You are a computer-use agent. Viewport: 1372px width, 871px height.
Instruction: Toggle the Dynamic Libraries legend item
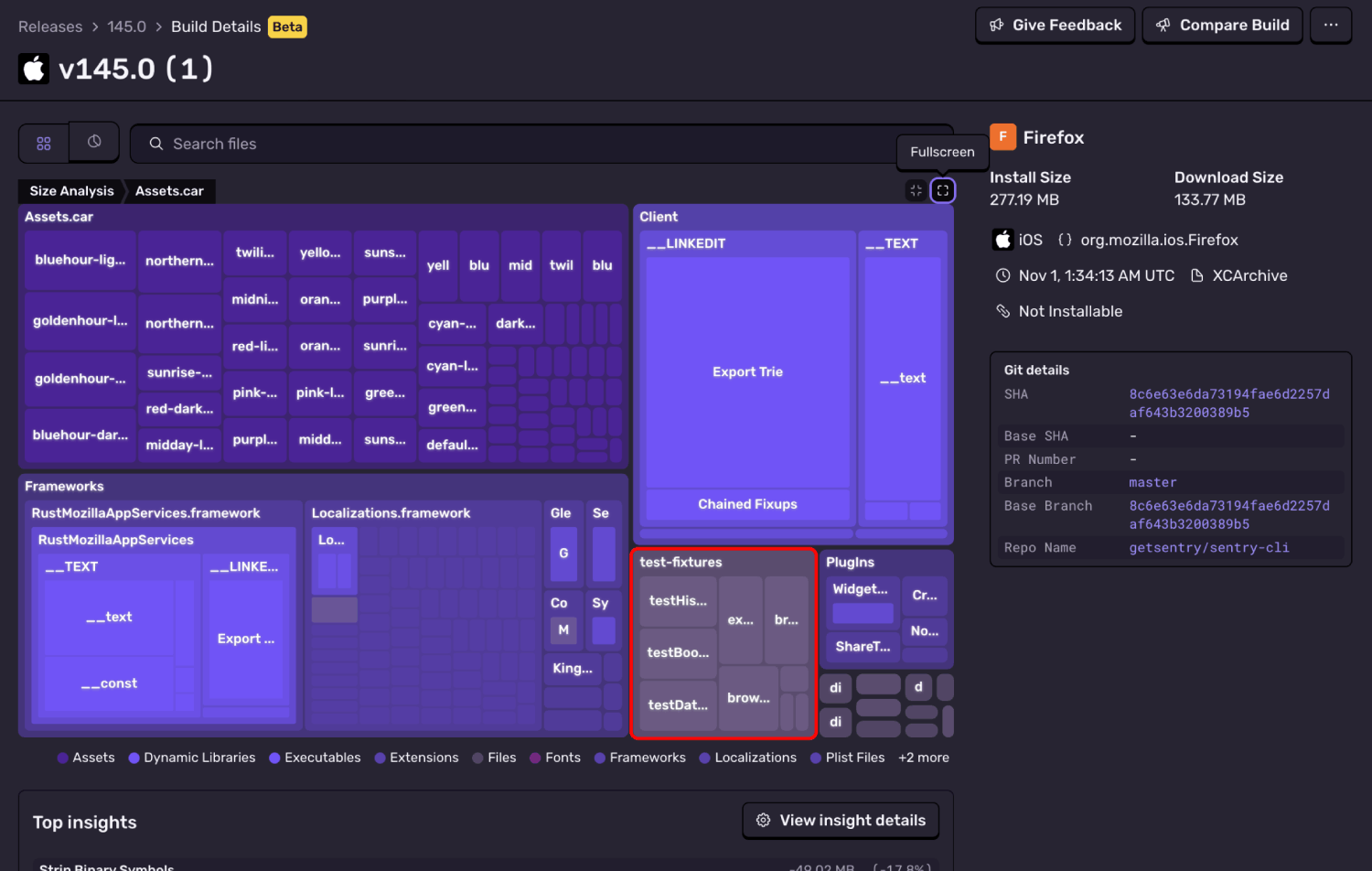pyautogui.click(x=192, y=758)
